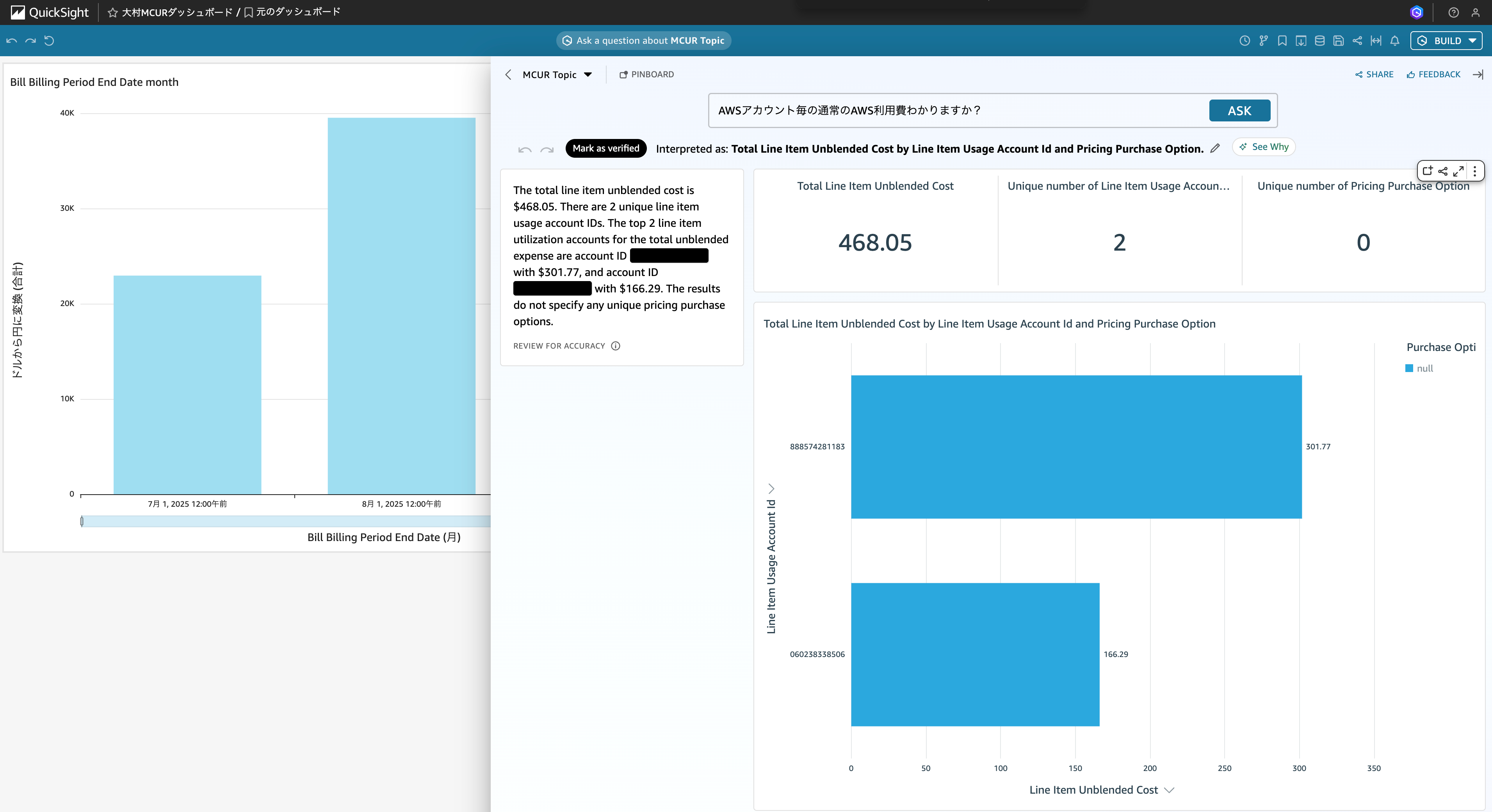Click the toolbar share icon
Screen dimensions: 1492x812
coord(1357,41)
